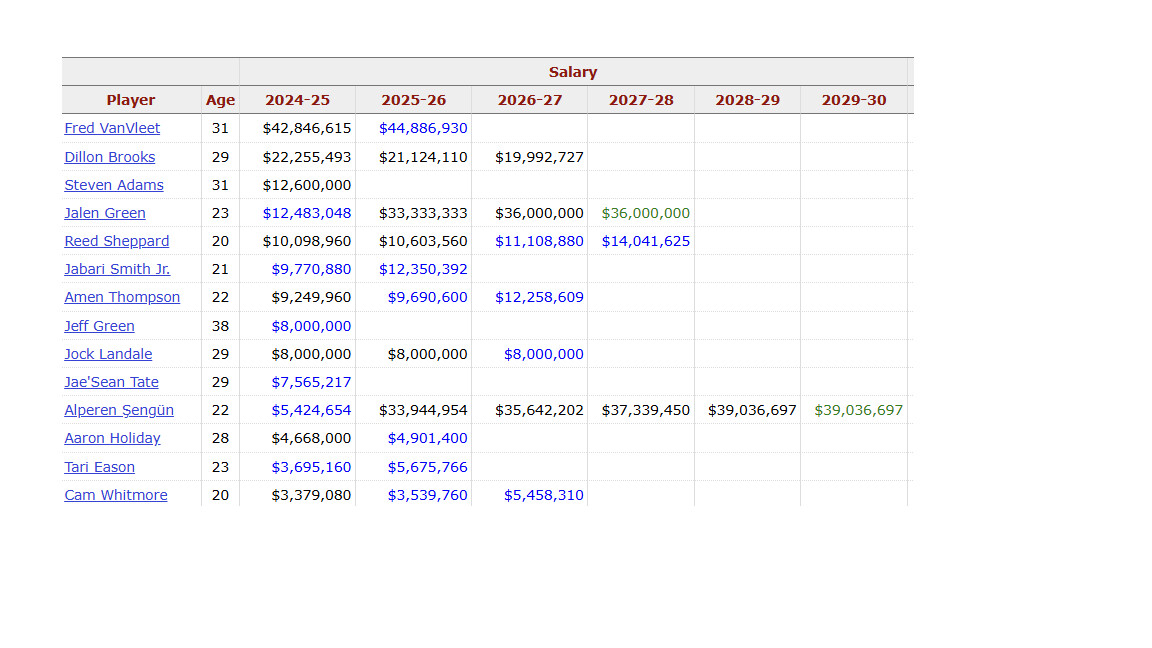
Task: Select Jalen Green's green 2027-28 $36,000,000
Action: coord(646,213)
